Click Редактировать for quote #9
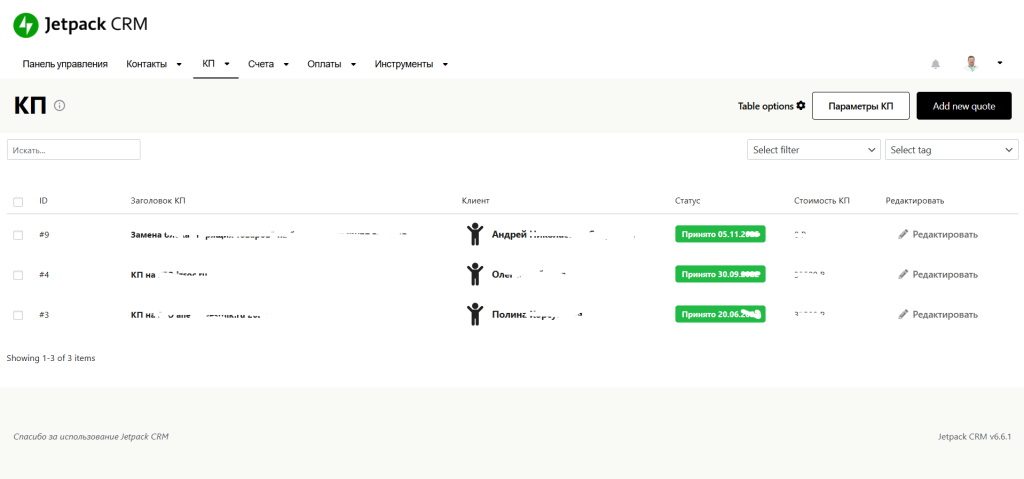The width and height of the screenshot is (1024, 479). click(x=945, y=235)
